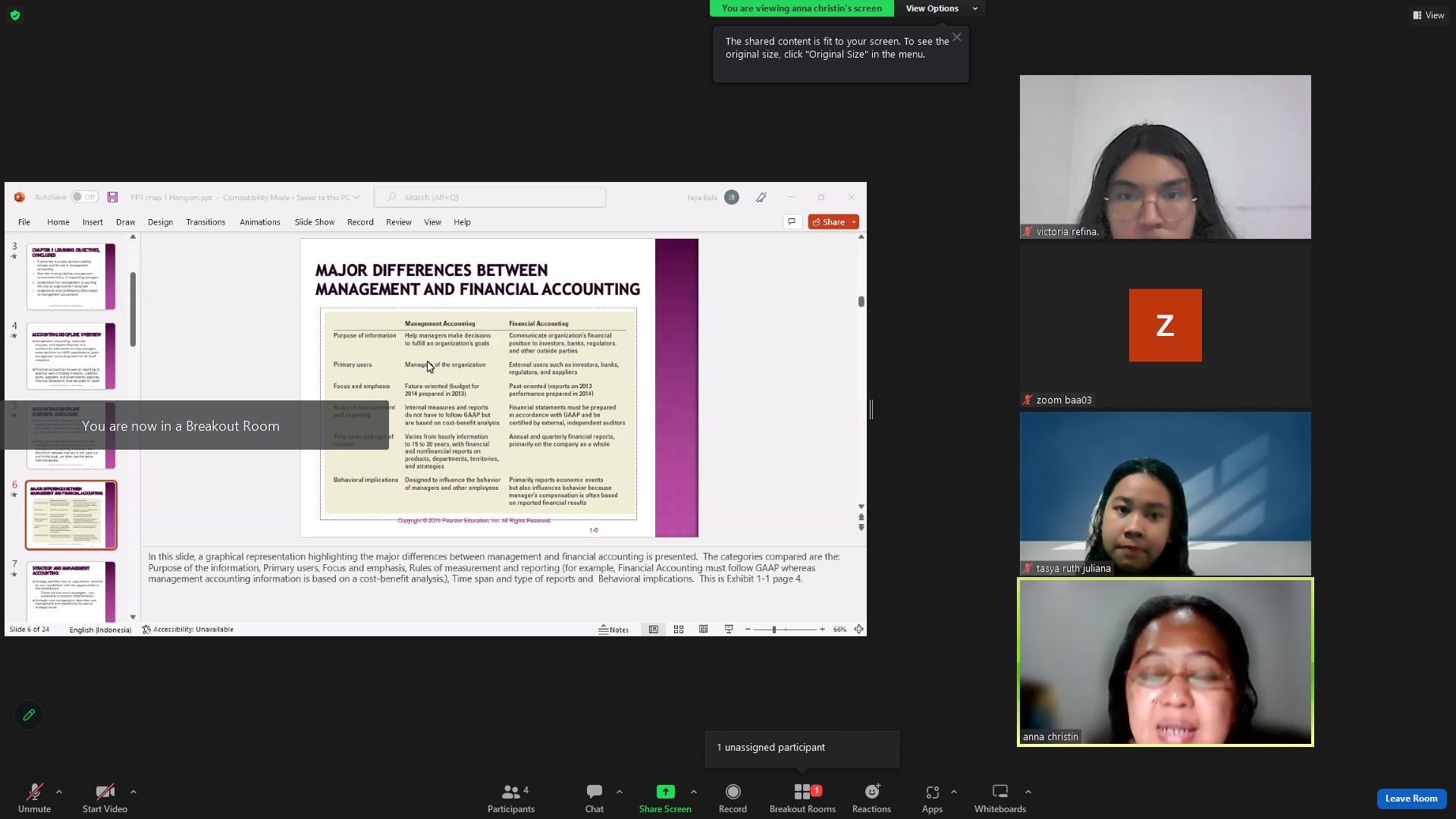Start recording with the Record button

pyautogui.click(x=733, y=798)
